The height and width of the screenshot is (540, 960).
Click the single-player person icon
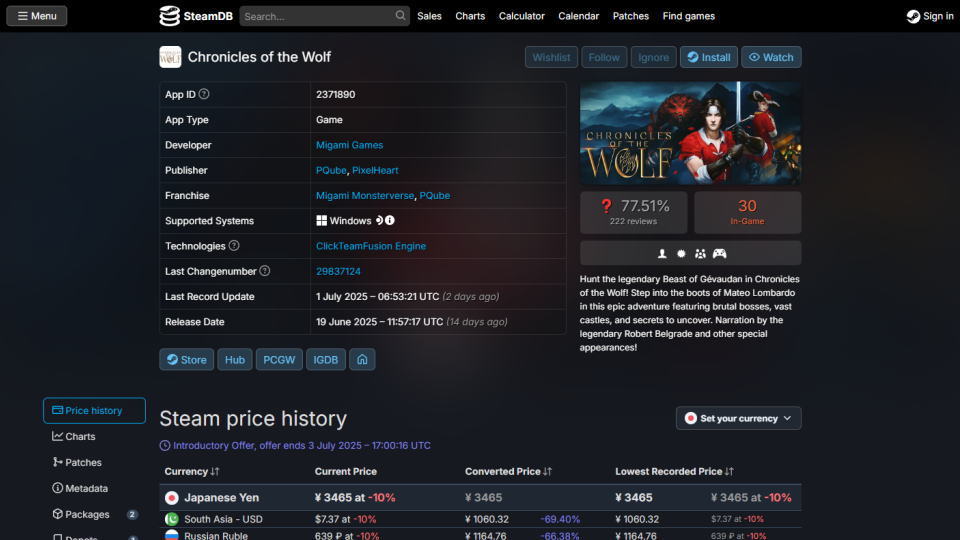click(x=662, y=253)
